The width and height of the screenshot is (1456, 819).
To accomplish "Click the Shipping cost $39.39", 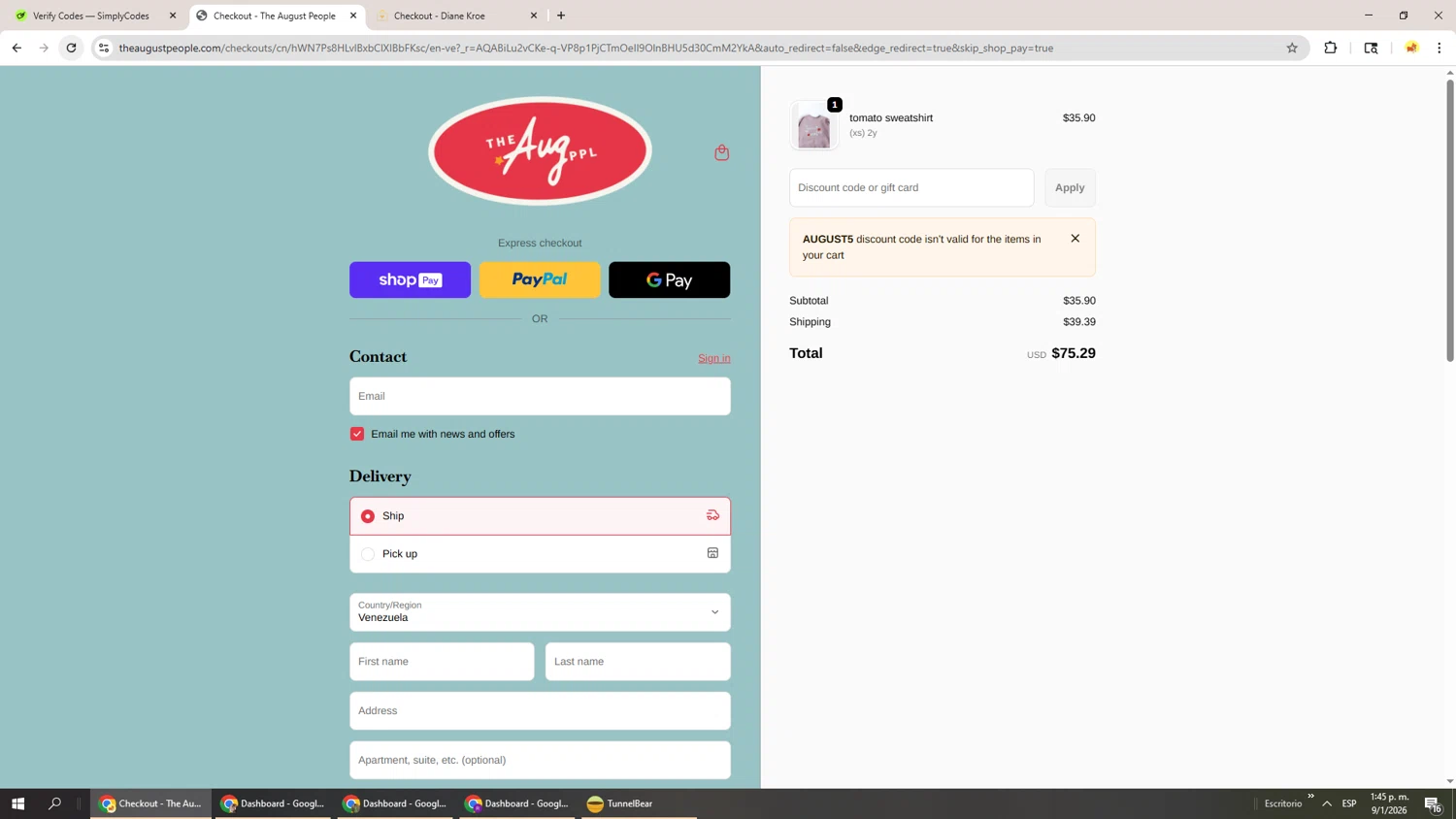I will pos(1079,322).
